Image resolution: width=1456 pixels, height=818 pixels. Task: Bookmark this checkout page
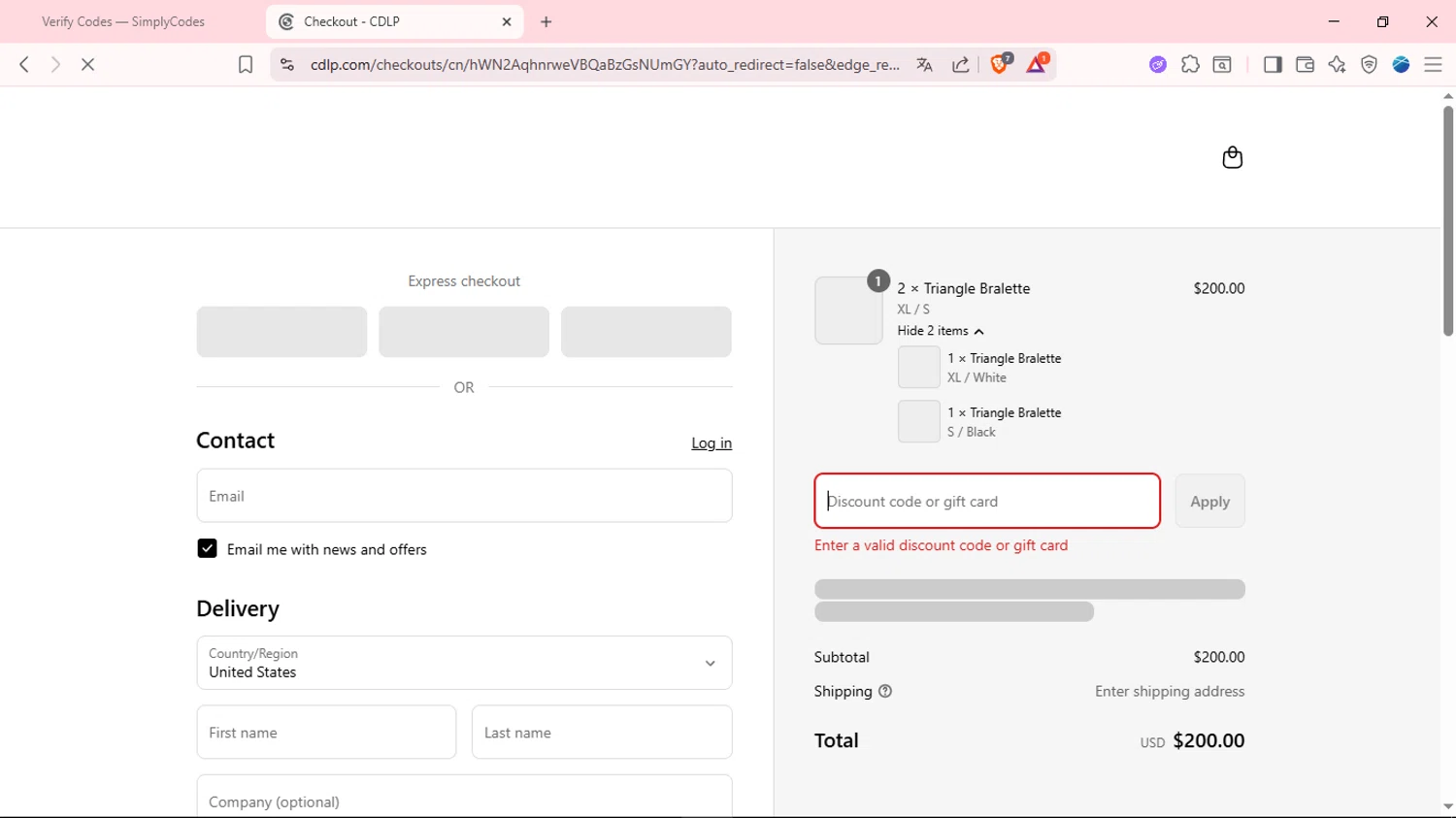tap(246, 64)
